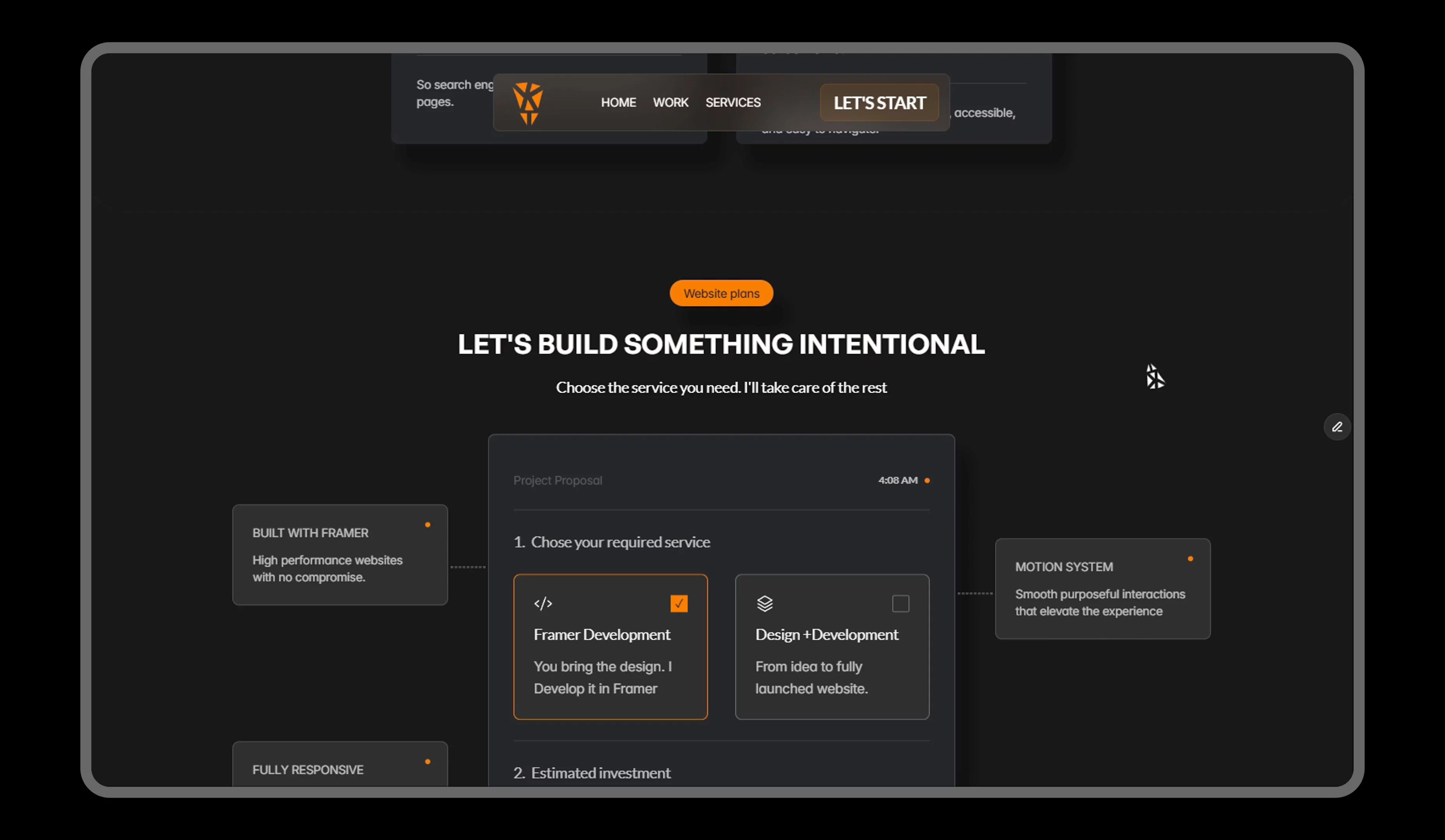Viewport: 1445px width, 840px height.
Task: Click the BUILT WITH FRAMER card
Action: point(340,555)
